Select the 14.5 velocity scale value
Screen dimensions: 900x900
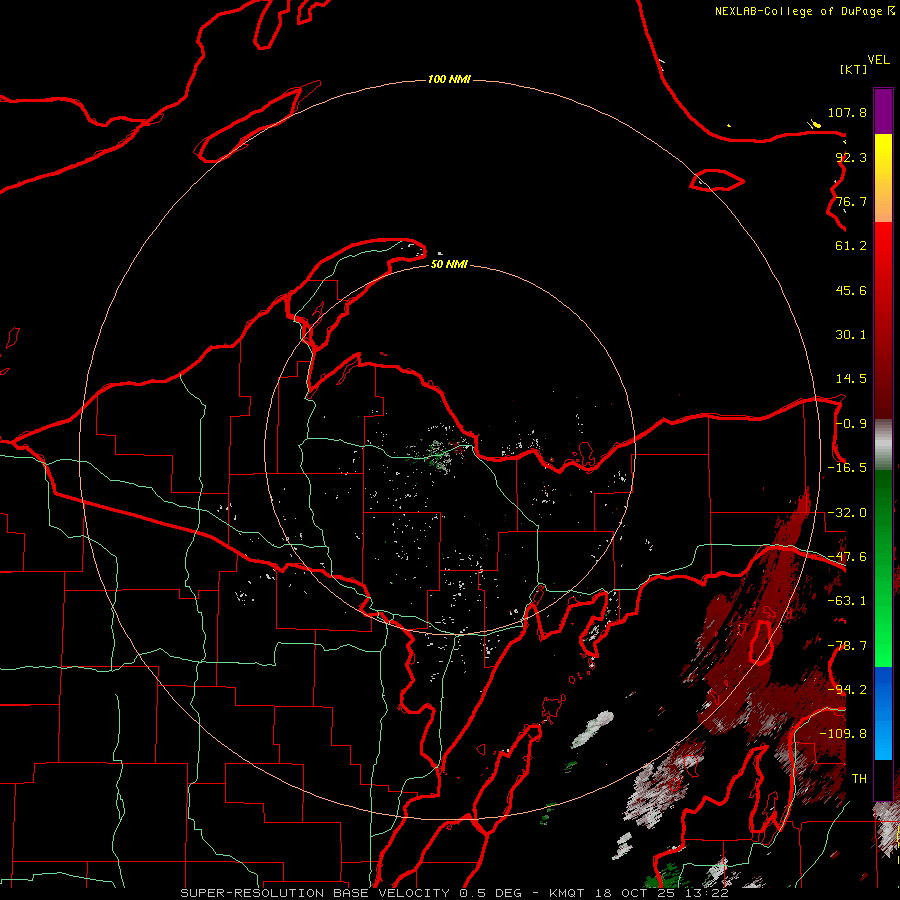(851, 379)
